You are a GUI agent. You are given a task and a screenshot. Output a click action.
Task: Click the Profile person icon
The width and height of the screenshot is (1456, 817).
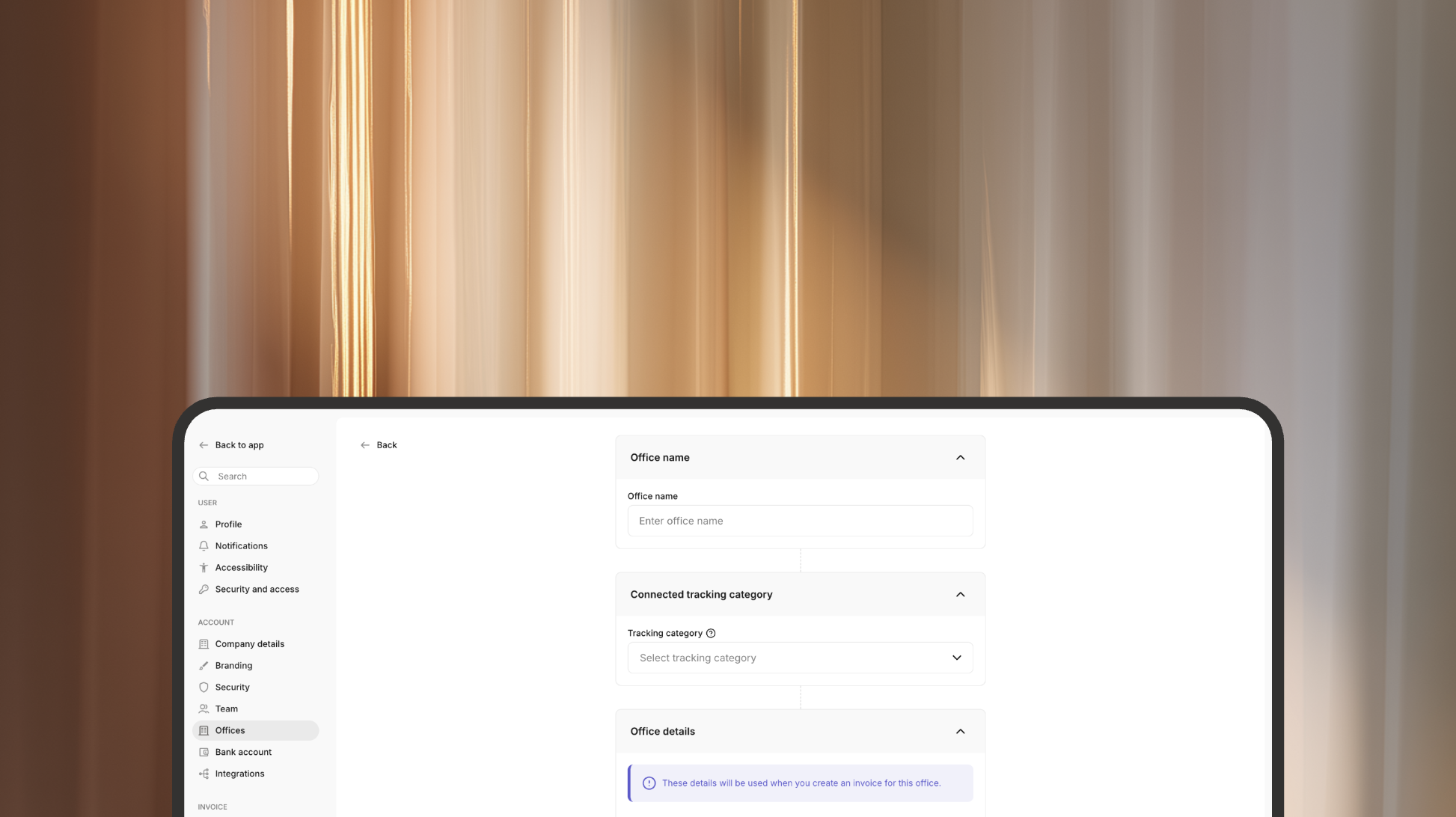tap(204, 524)
